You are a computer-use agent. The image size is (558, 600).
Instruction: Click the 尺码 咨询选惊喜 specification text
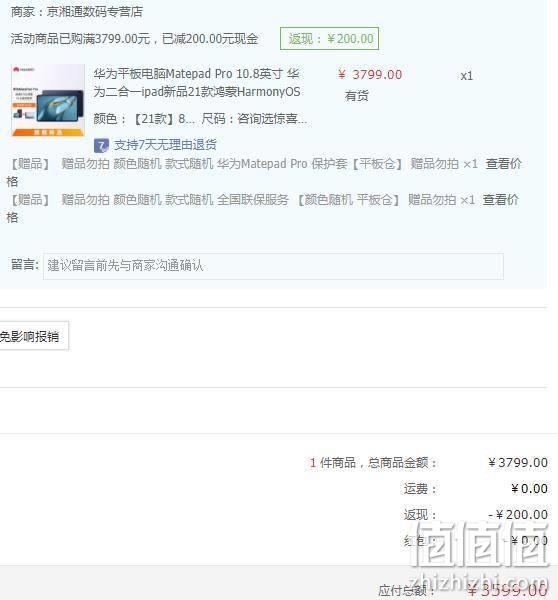pyautogui.click(x=254, y=119)
